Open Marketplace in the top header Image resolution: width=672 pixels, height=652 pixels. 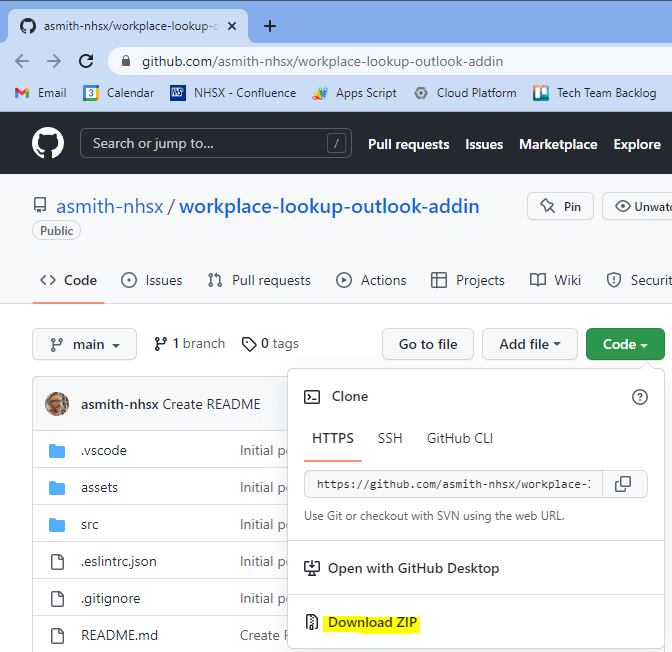[x=558, y=144]
